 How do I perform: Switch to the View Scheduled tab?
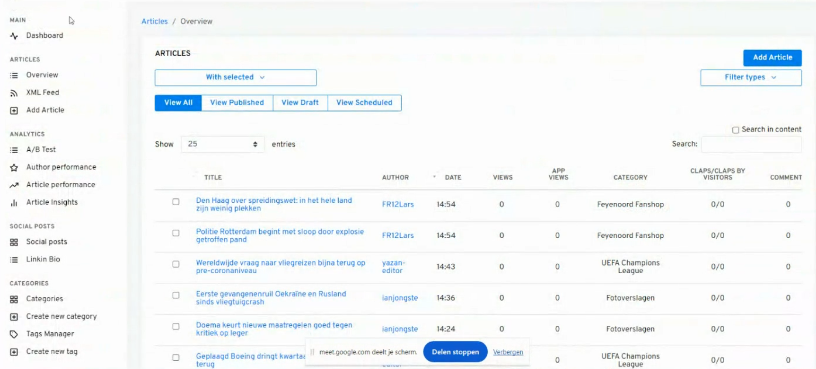(364, 103)
